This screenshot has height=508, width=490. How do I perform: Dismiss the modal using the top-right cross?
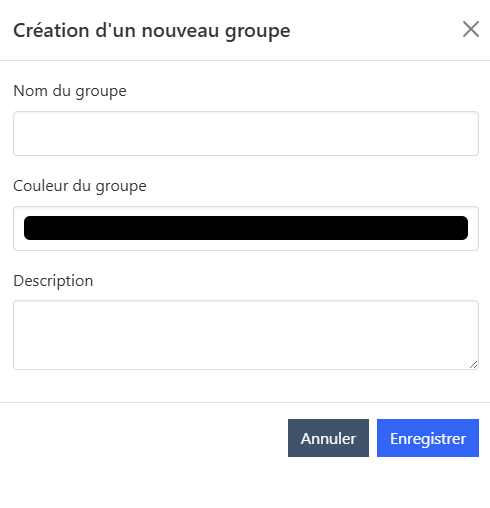coord(471,29)
